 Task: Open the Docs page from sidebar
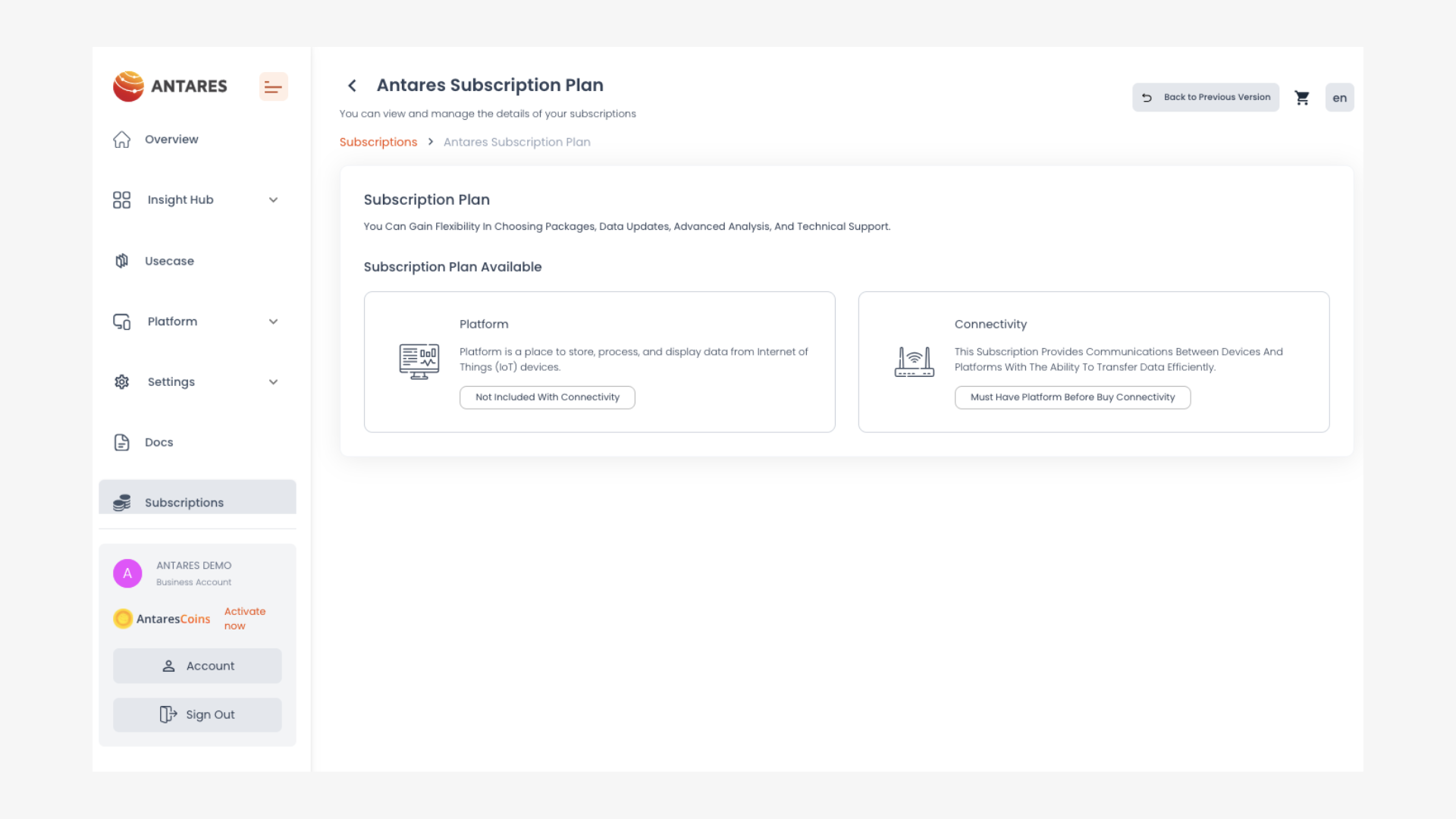click(158, 442)
